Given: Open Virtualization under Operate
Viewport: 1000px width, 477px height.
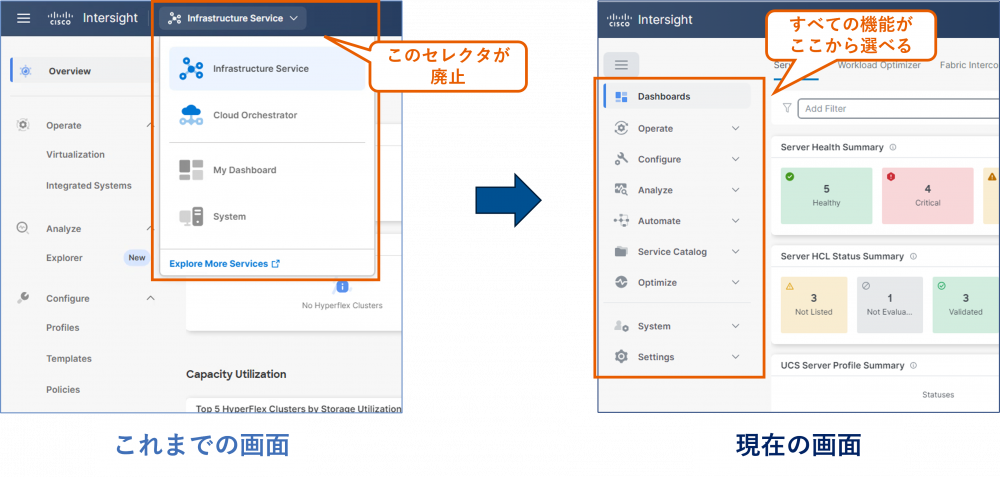Looking at the screenshot, I should tap(75, 154).
